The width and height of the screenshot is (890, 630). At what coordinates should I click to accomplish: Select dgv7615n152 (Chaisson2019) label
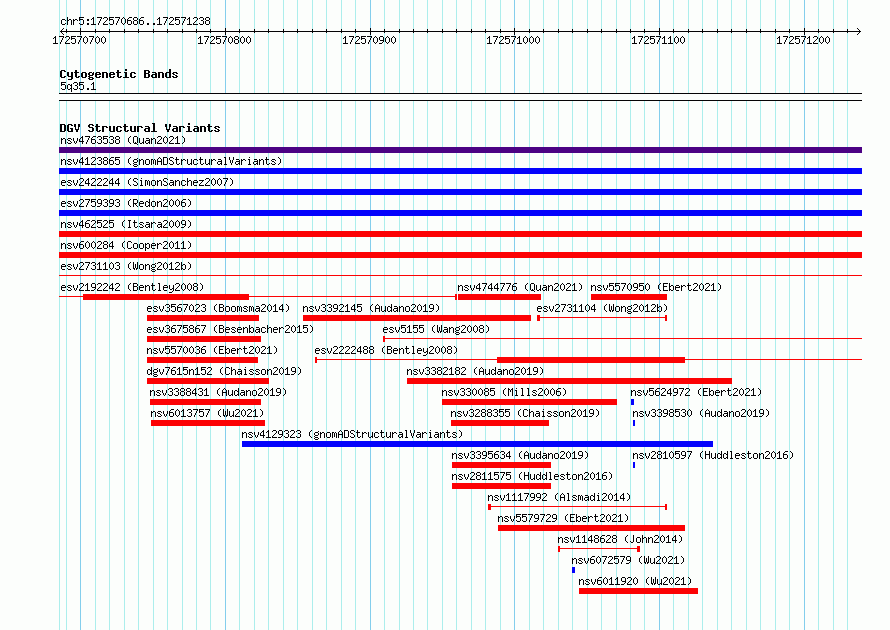pos(224,371)
